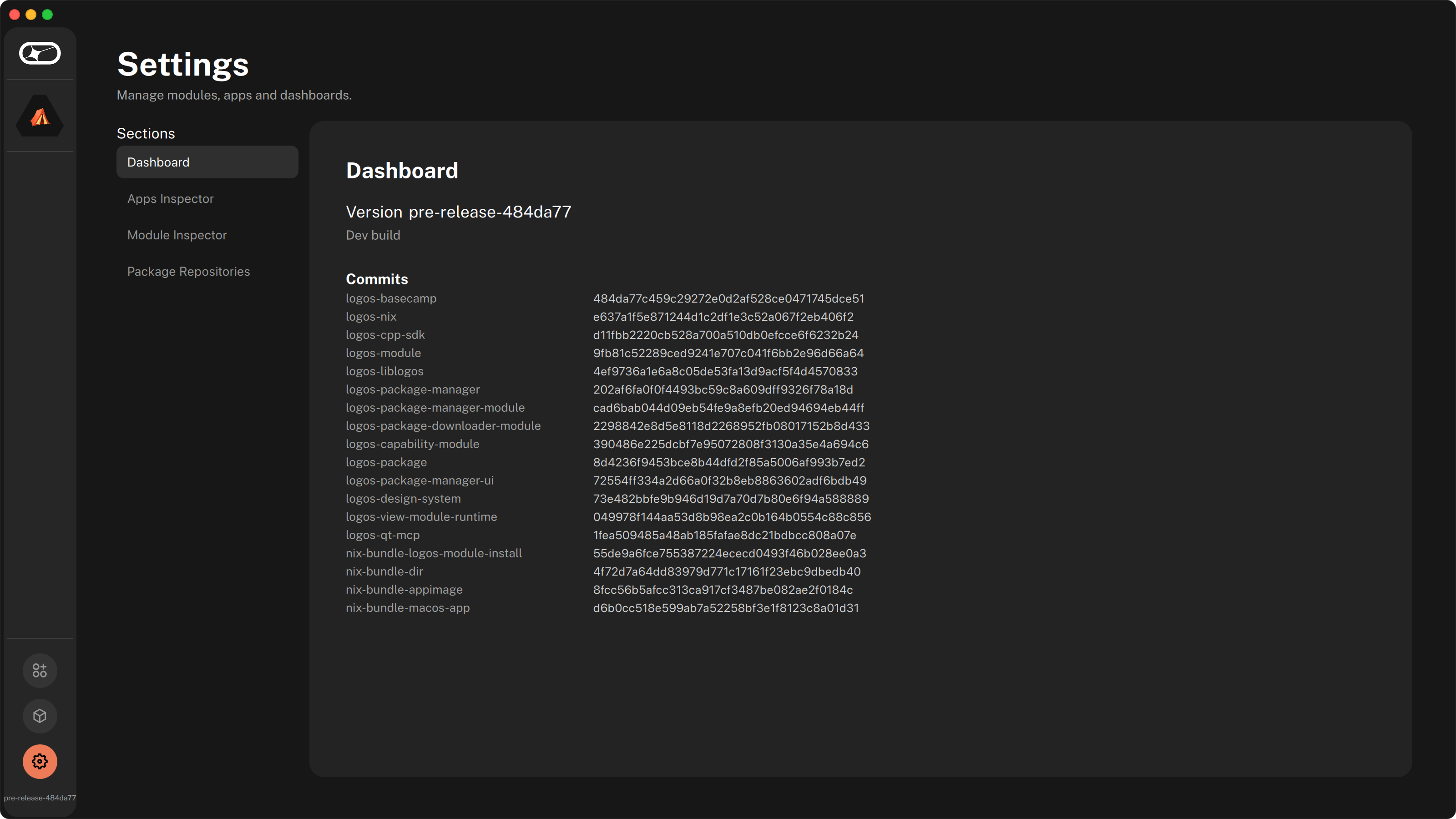This screenshot has width=1456, height=819.
Task: Select the logos-package-manager-module row label
Action: pos(435,408)
